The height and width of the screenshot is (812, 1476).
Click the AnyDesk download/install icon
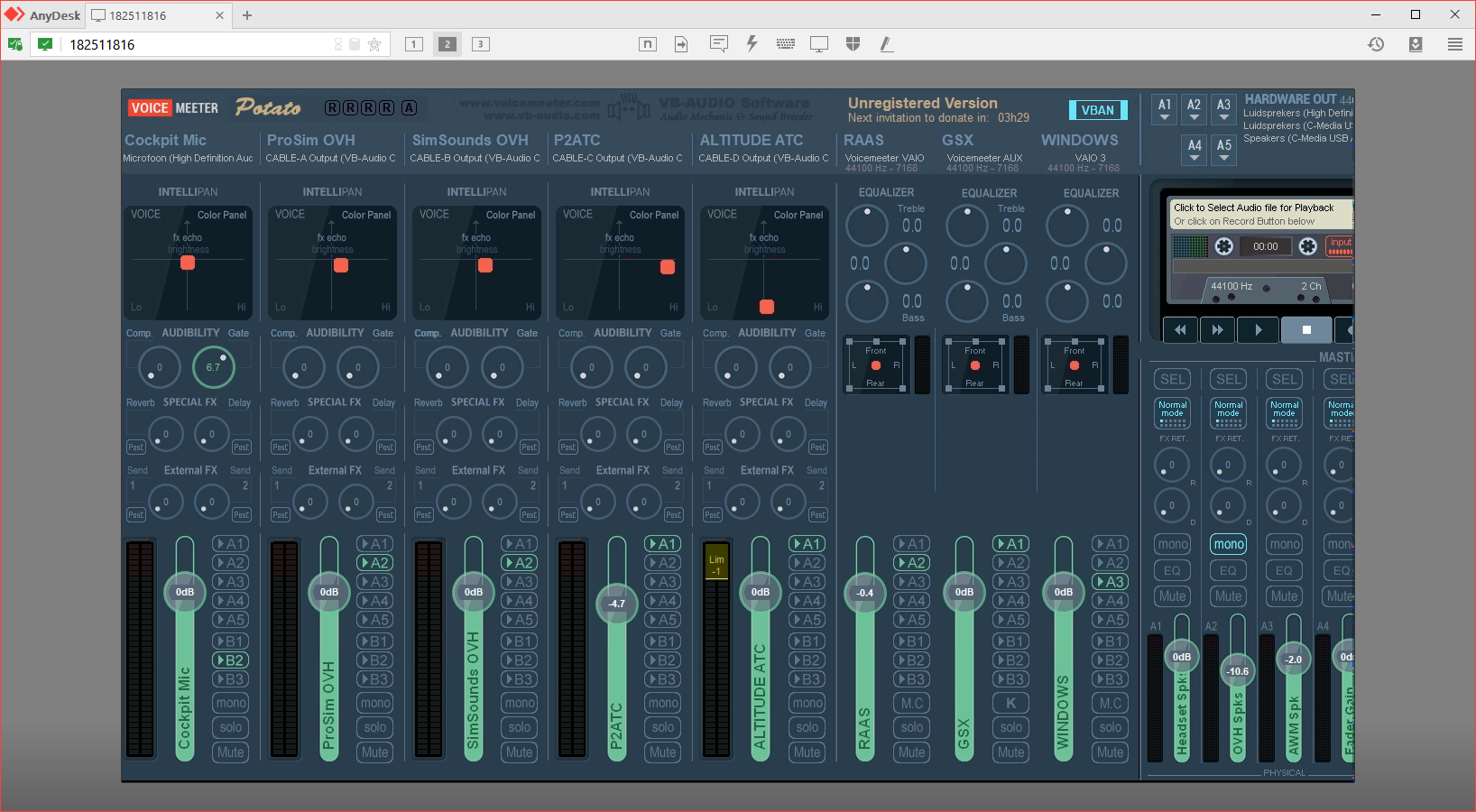point(1416,44)
